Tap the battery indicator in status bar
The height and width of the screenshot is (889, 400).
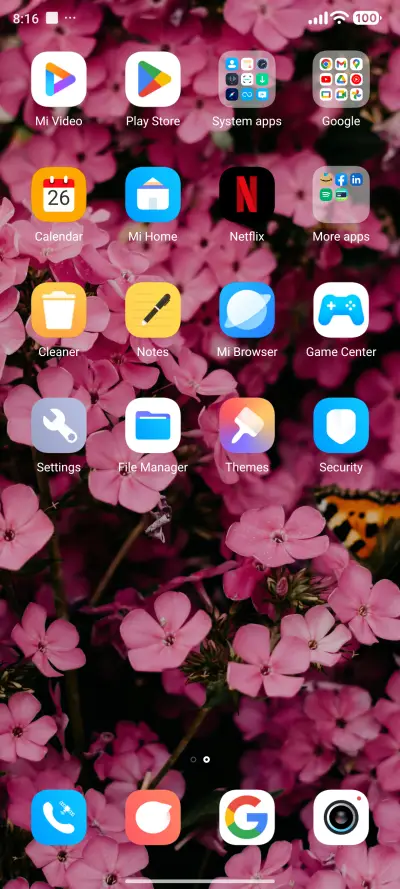point(367,18)
